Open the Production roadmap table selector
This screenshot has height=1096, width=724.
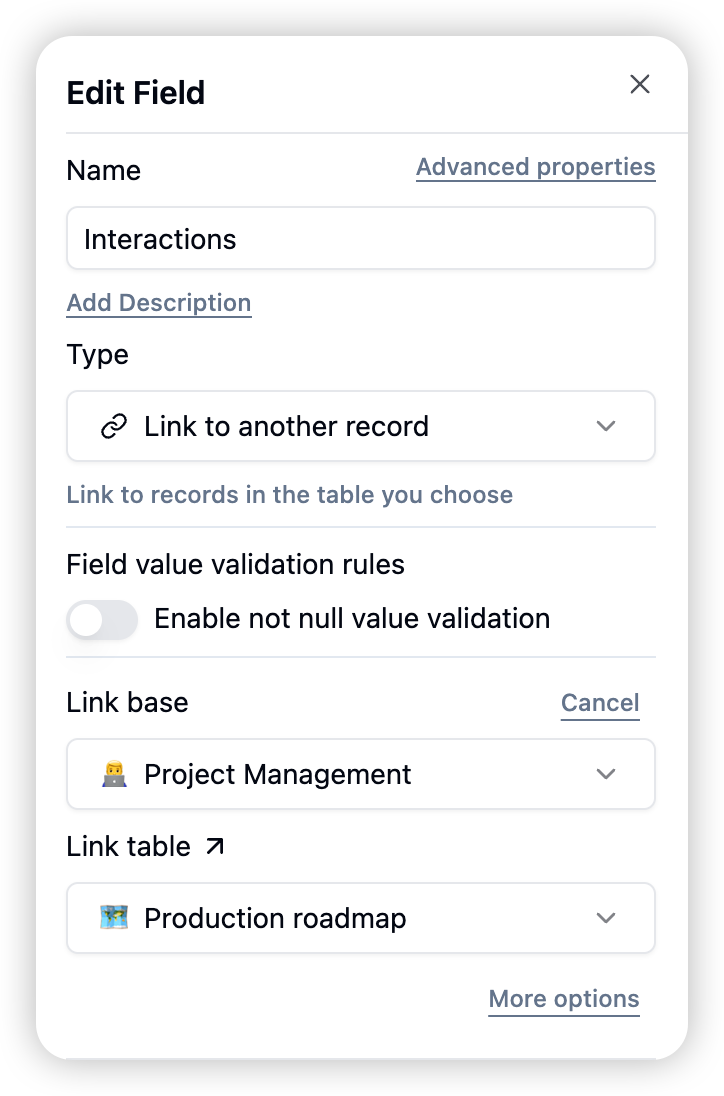pos(361,918)
